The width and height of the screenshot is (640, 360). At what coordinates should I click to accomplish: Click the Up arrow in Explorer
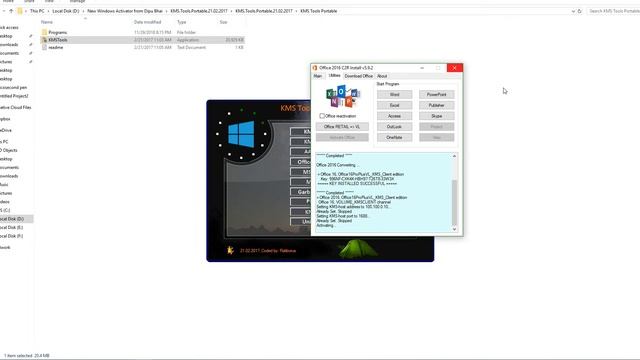click(11, 11)
